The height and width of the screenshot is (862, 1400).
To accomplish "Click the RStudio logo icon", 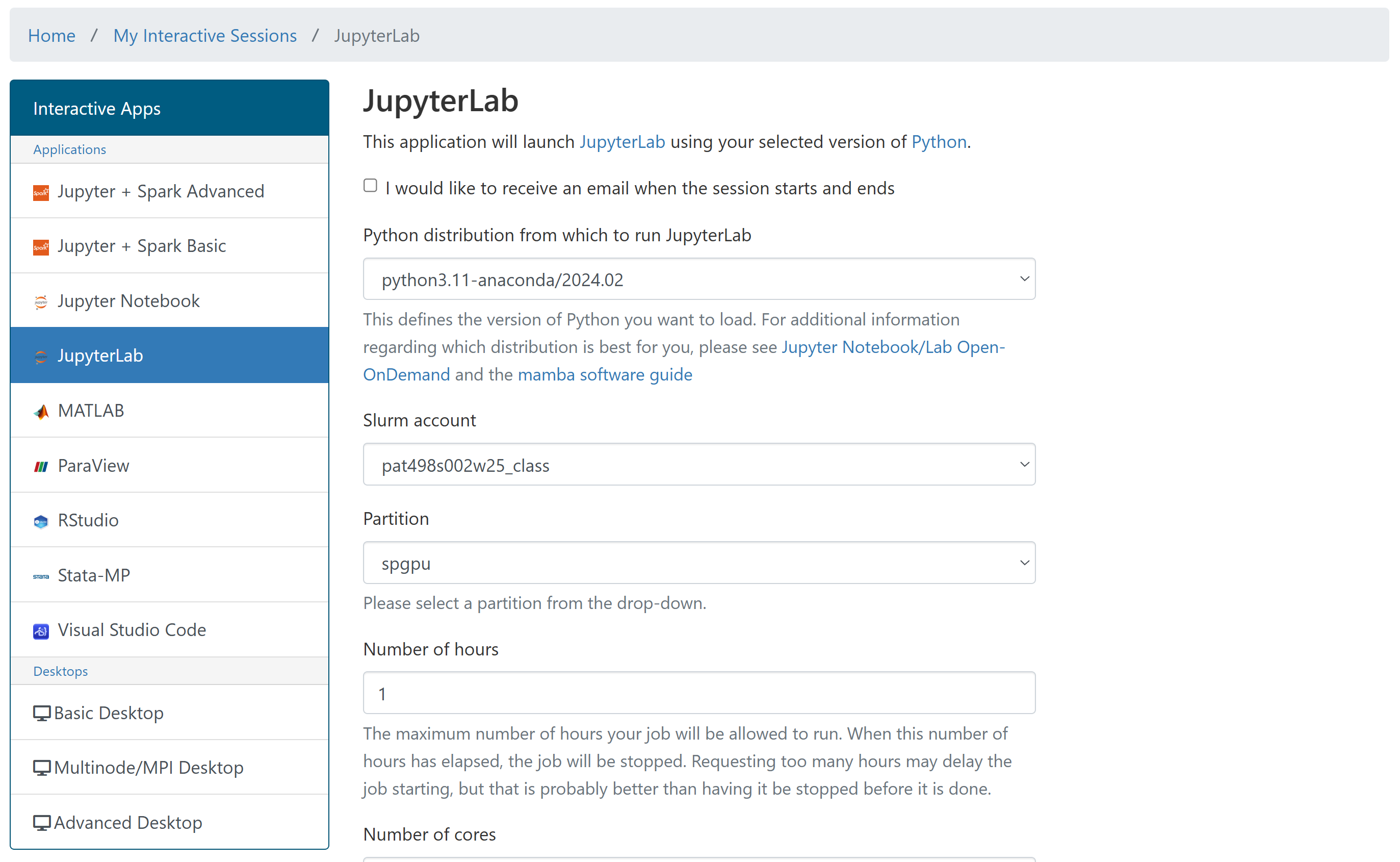I will click(x=40, y=521).
